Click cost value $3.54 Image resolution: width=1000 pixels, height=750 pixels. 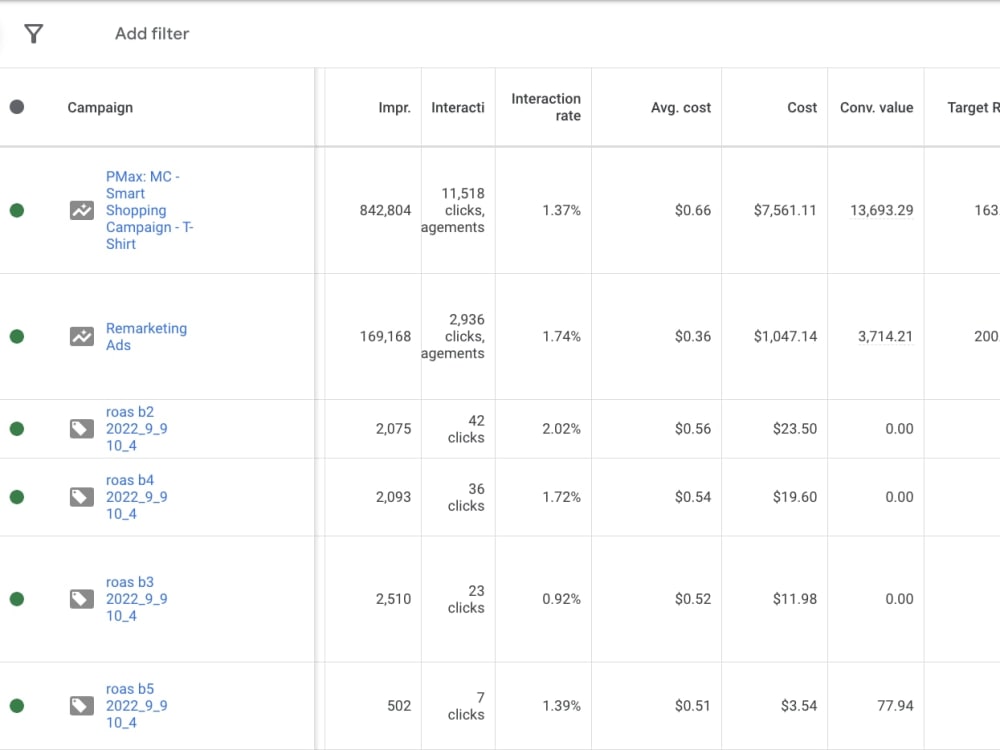click(x=798, y=706)
